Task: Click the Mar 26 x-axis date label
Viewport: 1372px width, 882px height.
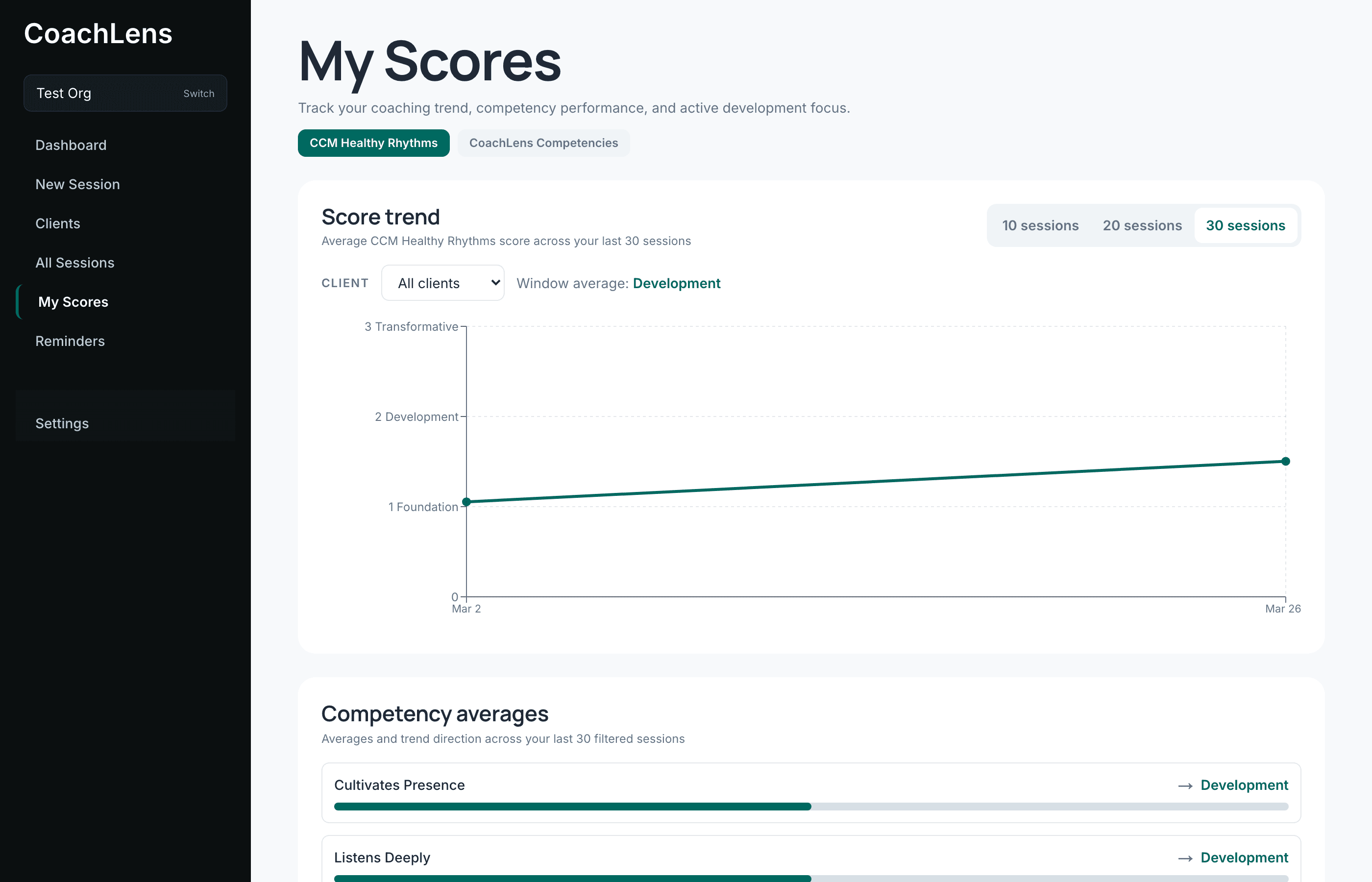Action: [x=1283, y=609]
